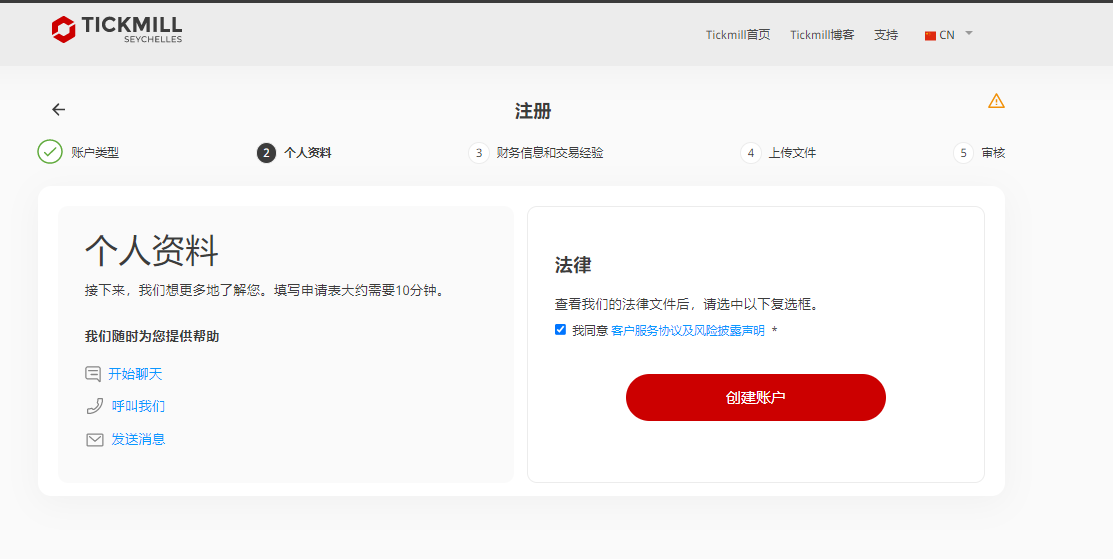Click the red 创建账户 button
Screen dimensions: 1113x559
coord(755,397)
